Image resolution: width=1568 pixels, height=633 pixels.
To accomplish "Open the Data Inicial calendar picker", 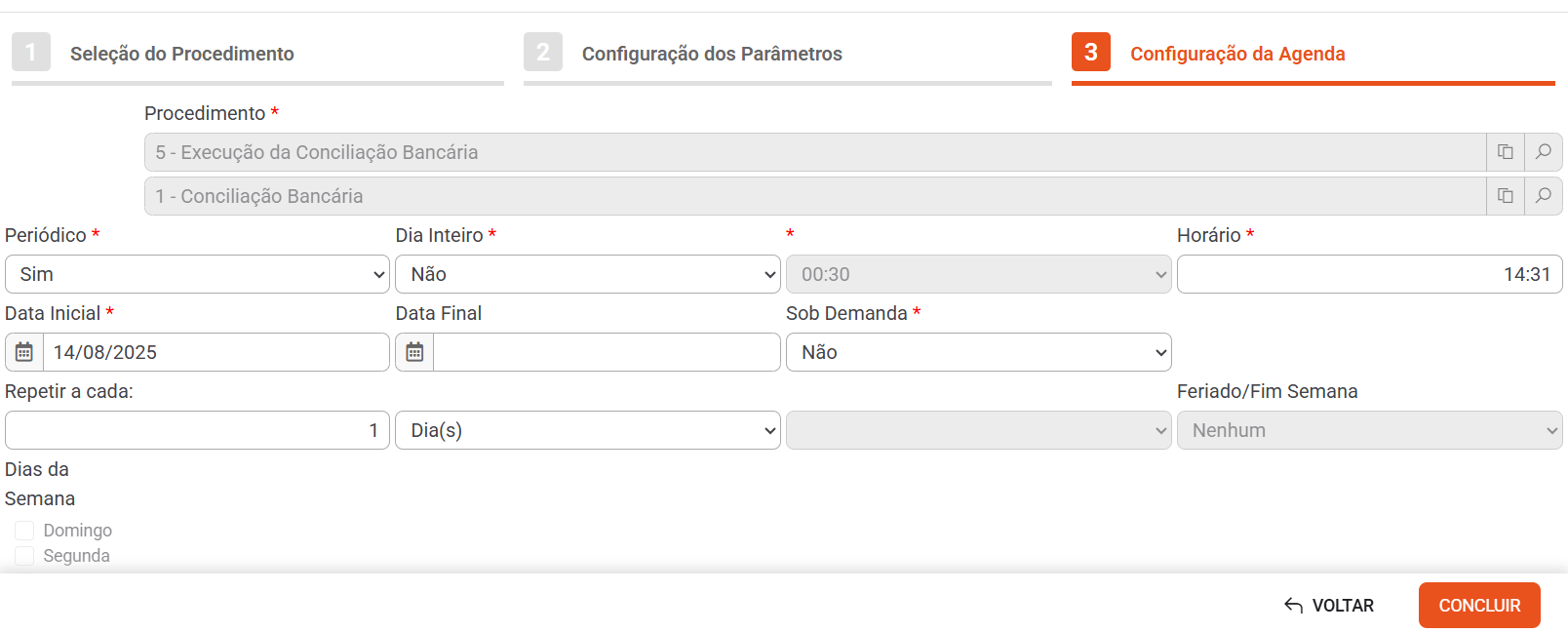I will 24,352.
